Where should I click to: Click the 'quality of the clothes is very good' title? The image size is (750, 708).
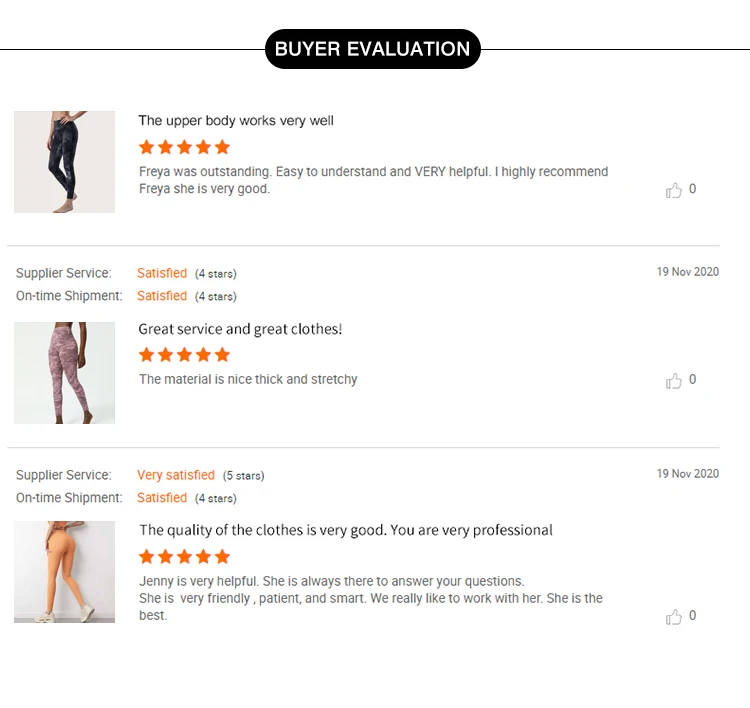click(346, 530)
